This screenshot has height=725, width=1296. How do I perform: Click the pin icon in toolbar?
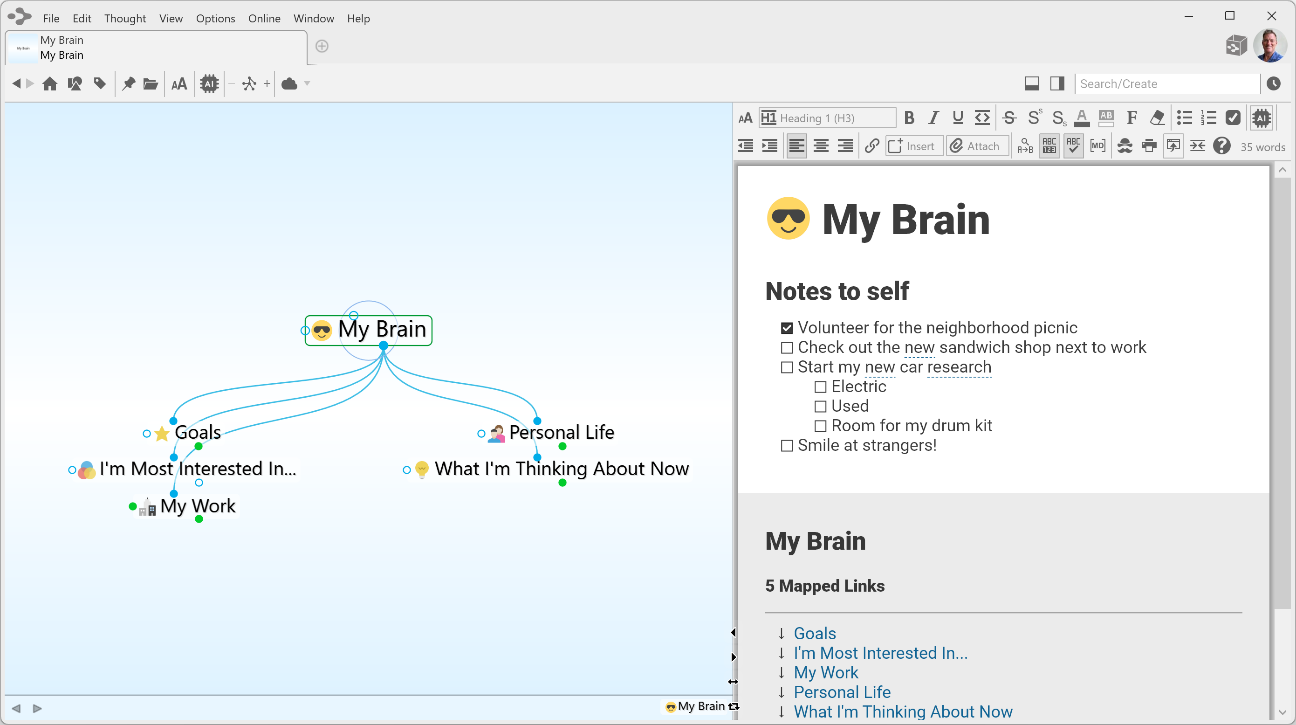(x=128, y=84)
